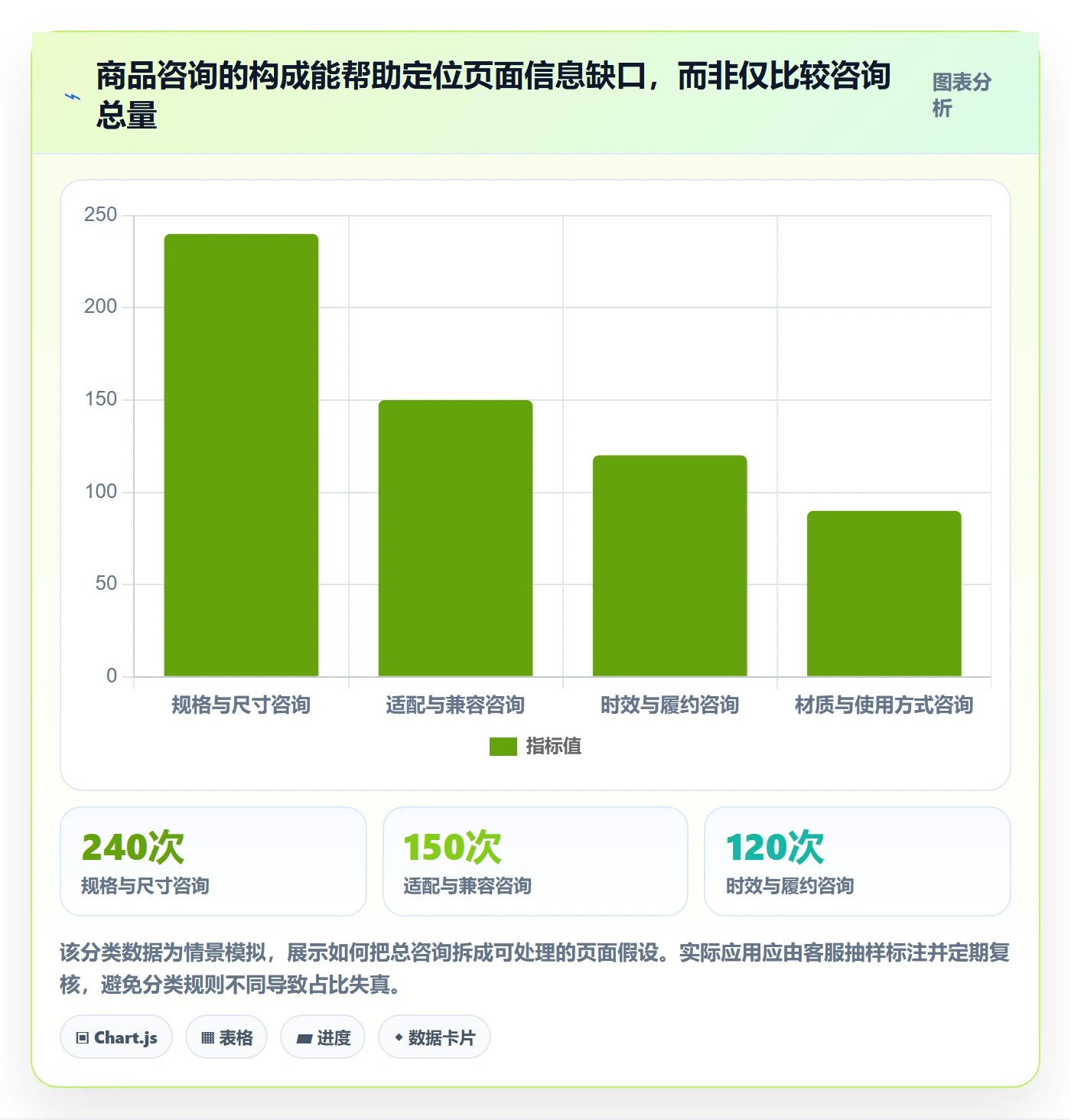1071x1120 pixels.
Task: Click the 数据卡片 tag chip
Action: click(435, 1037)
